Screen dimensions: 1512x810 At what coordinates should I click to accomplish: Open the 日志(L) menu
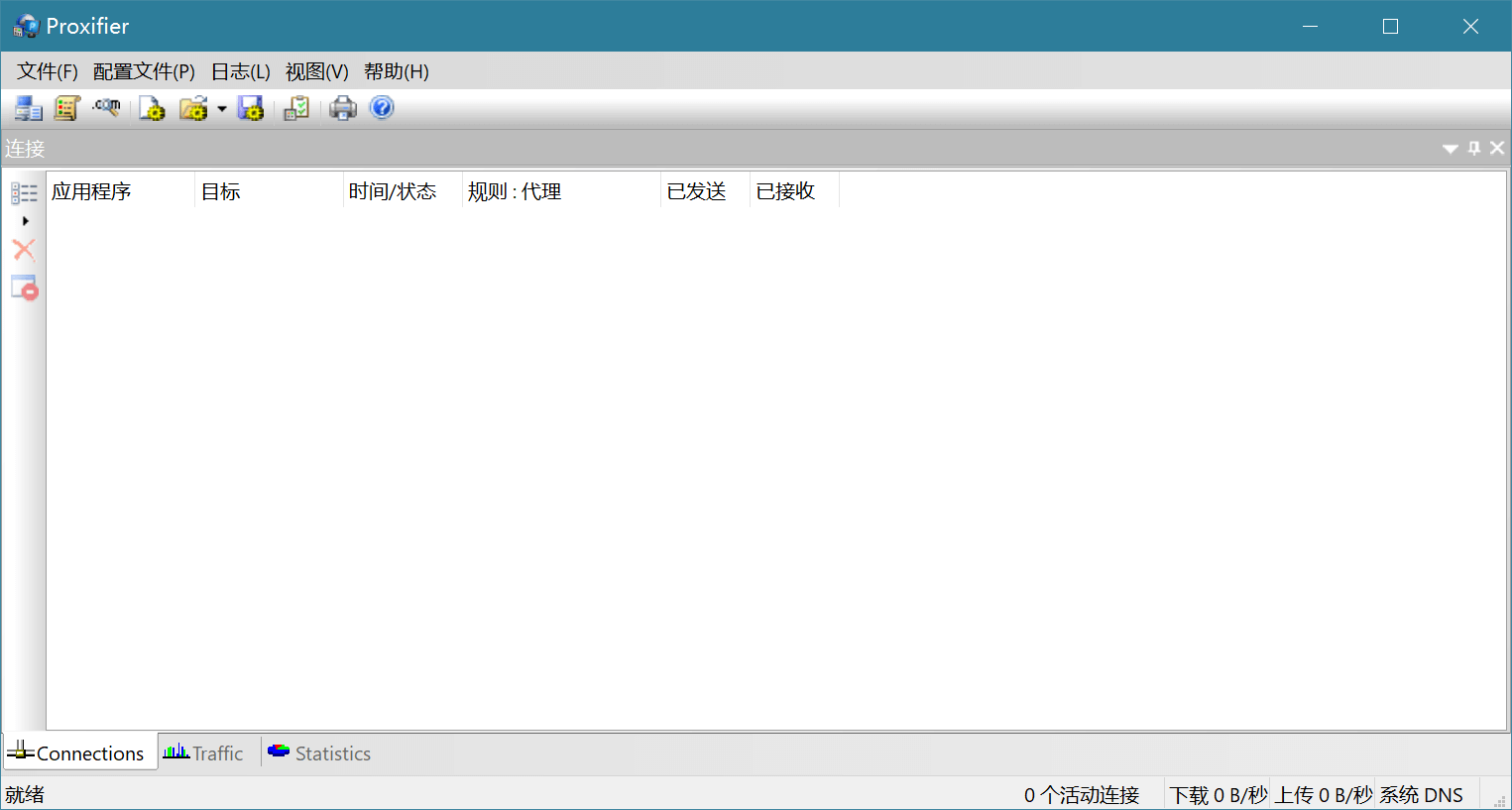[240, 71]
